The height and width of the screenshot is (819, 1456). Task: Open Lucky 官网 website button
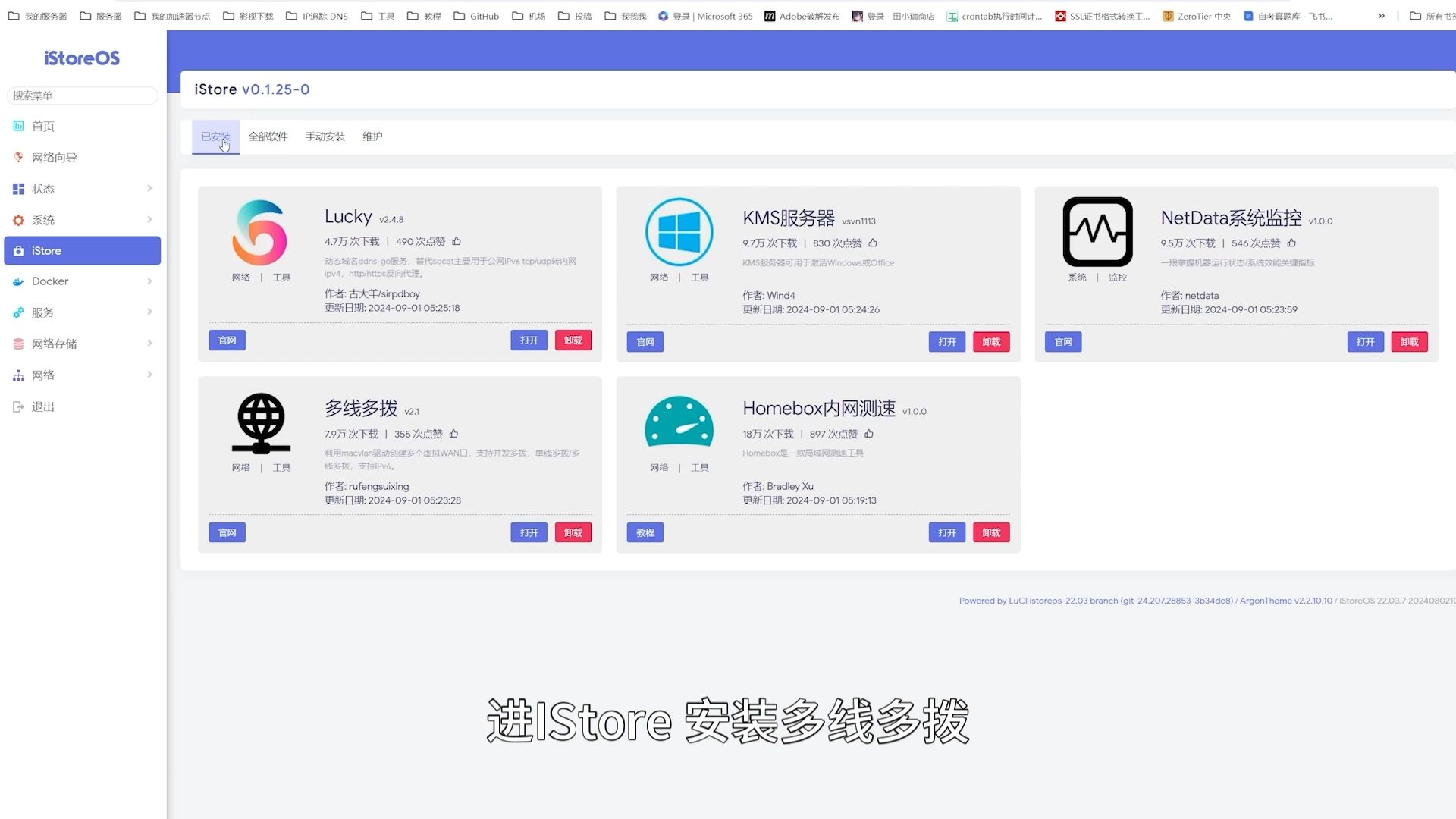pos(227,340)
